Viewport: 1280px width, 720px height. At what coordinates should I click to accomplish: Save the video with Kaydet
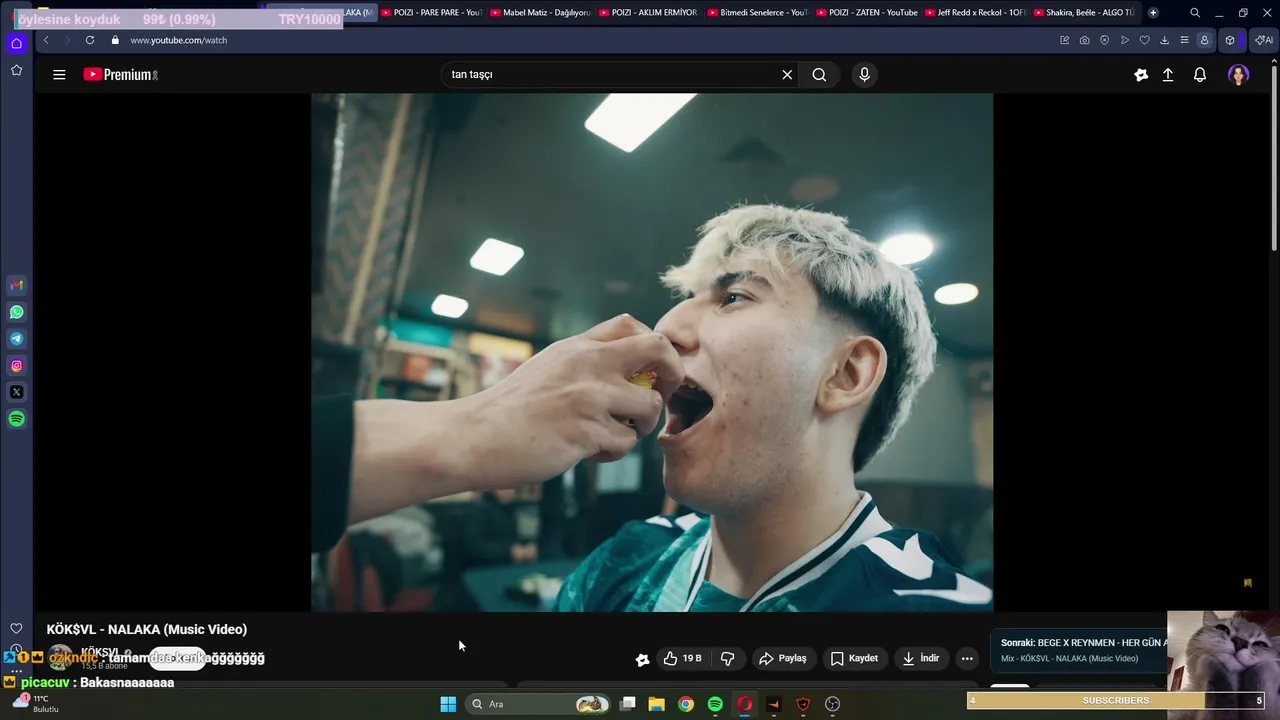[854, 658]
